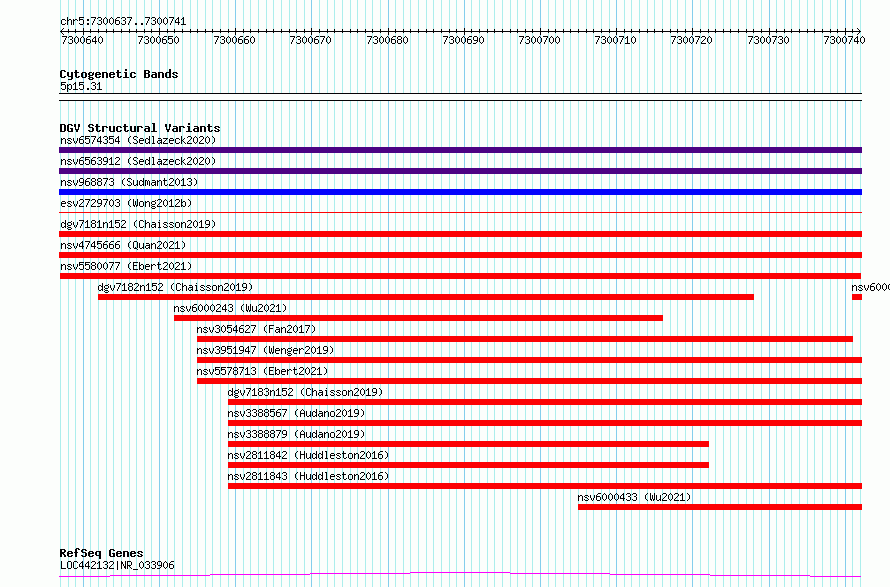Click the red bar of nsv3388879
This screenshot has height=587, width=890.
click(468, 444)
